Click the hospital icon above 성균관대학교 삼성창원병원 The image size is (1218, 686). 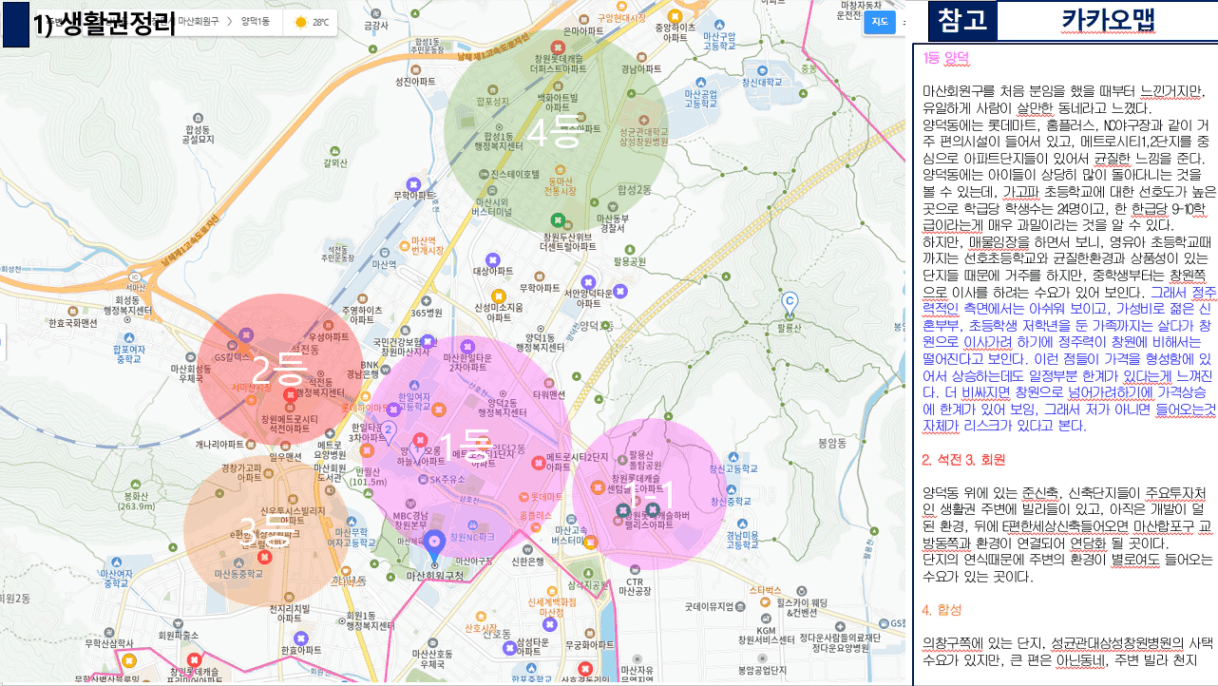click(x=642, y=118)
